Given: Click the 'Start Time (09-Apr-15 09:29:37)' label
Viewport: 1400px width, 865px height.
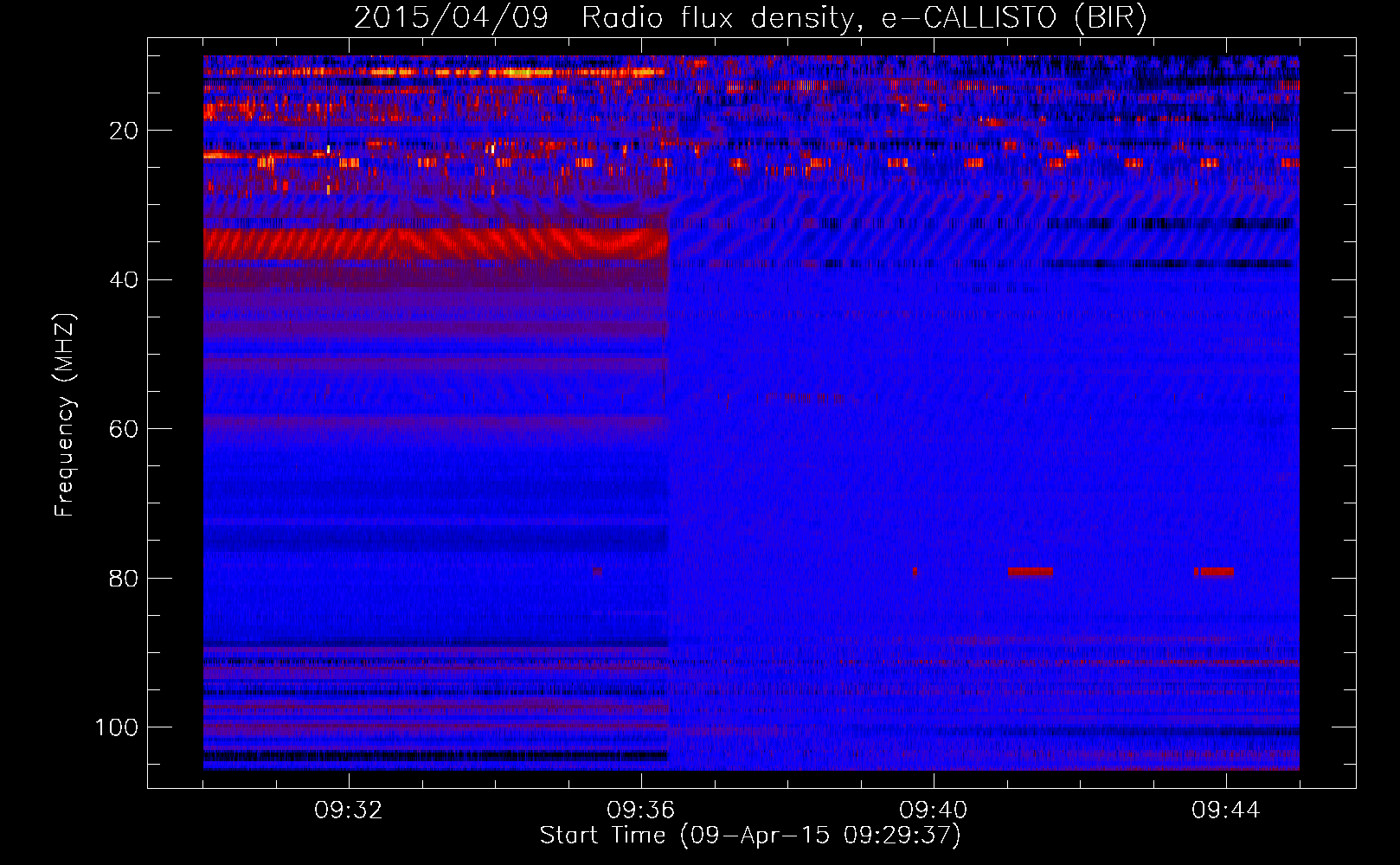Looking at the screenshot, I should (750, 836).
